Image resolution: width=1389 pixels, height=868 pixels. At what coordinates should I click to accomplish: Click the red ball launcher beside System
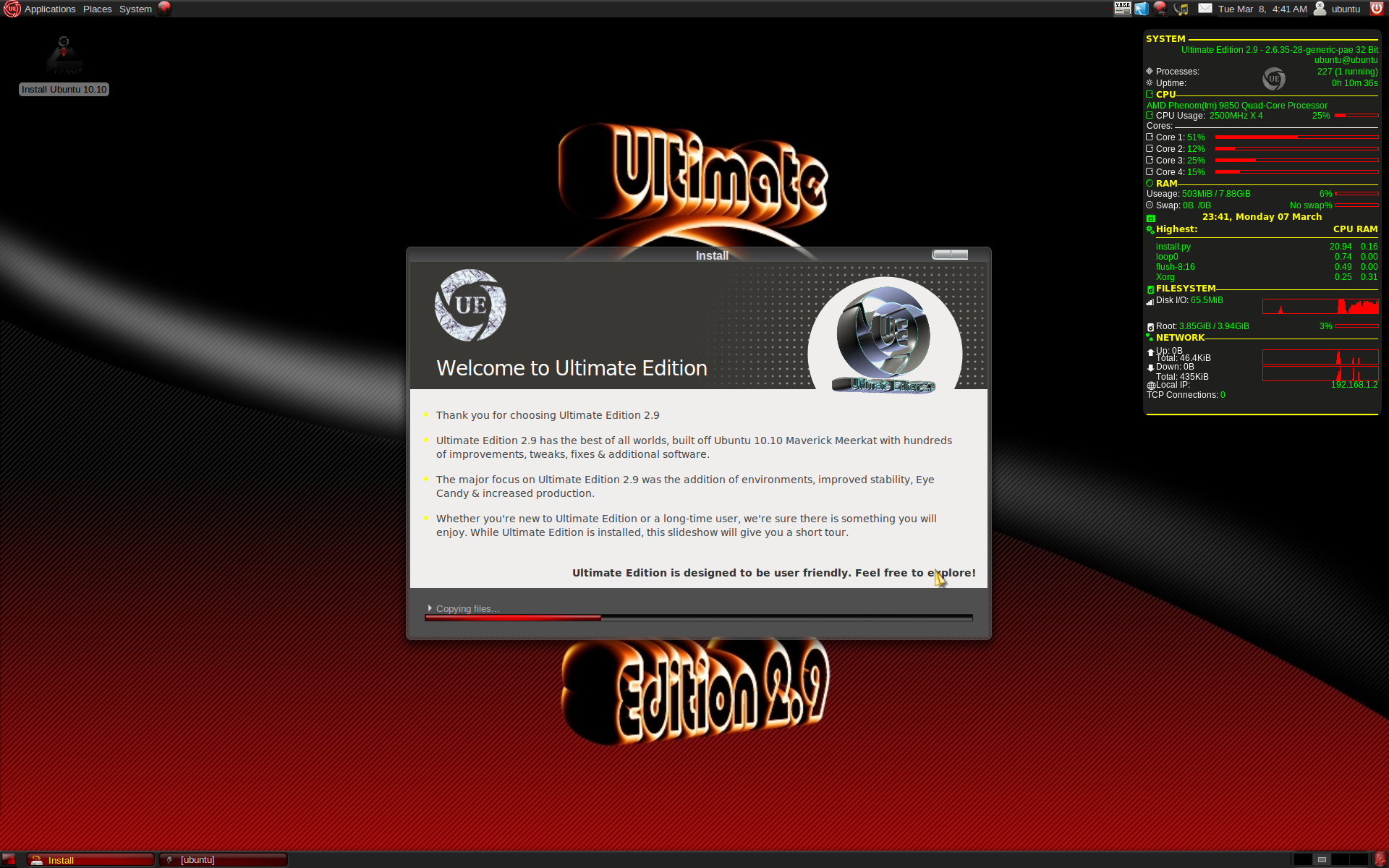164,8
